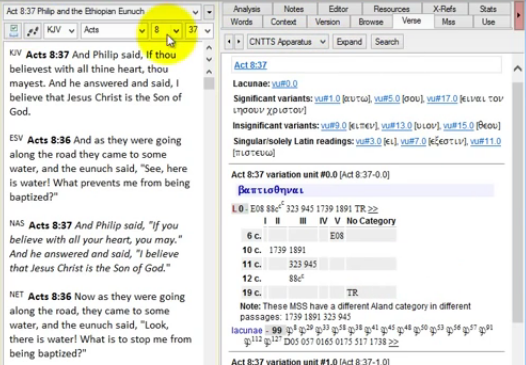Open the vu#11.0 variant link
526x365 pixels.
click(x=485, y=142)
